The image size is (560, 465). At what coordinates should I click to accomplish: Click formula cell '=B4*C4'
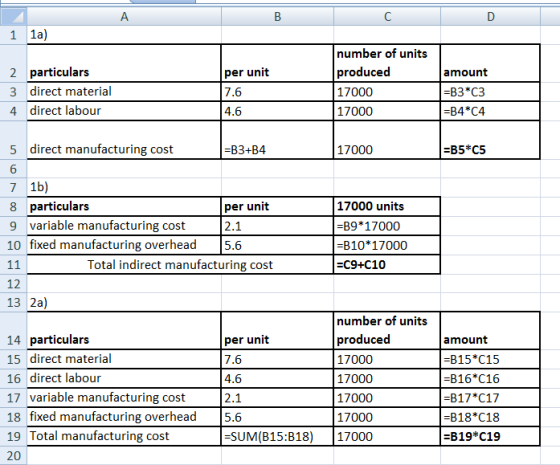coord(490,111)
